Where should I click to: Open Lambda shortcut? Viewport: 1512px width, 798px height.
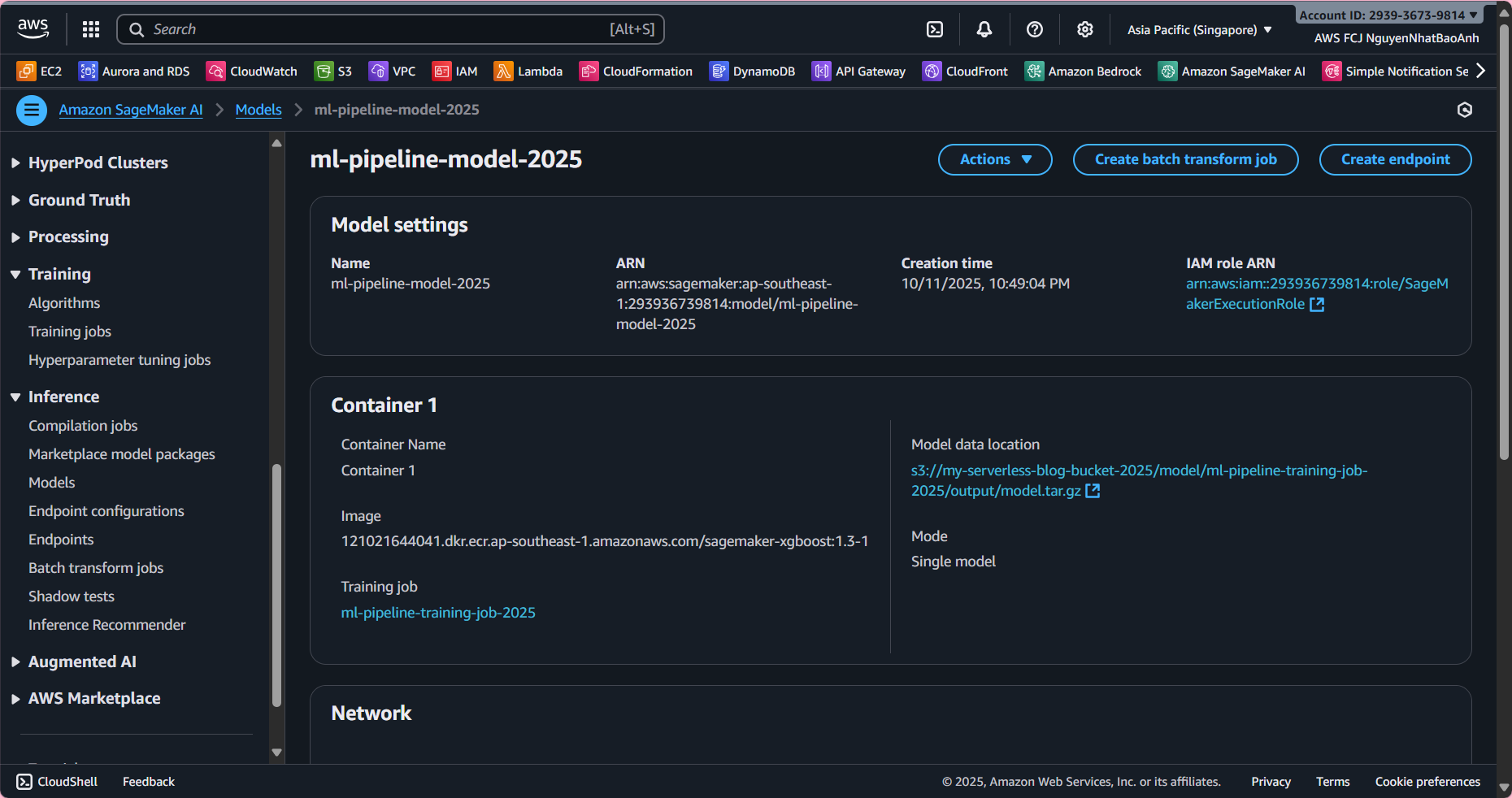528,72
